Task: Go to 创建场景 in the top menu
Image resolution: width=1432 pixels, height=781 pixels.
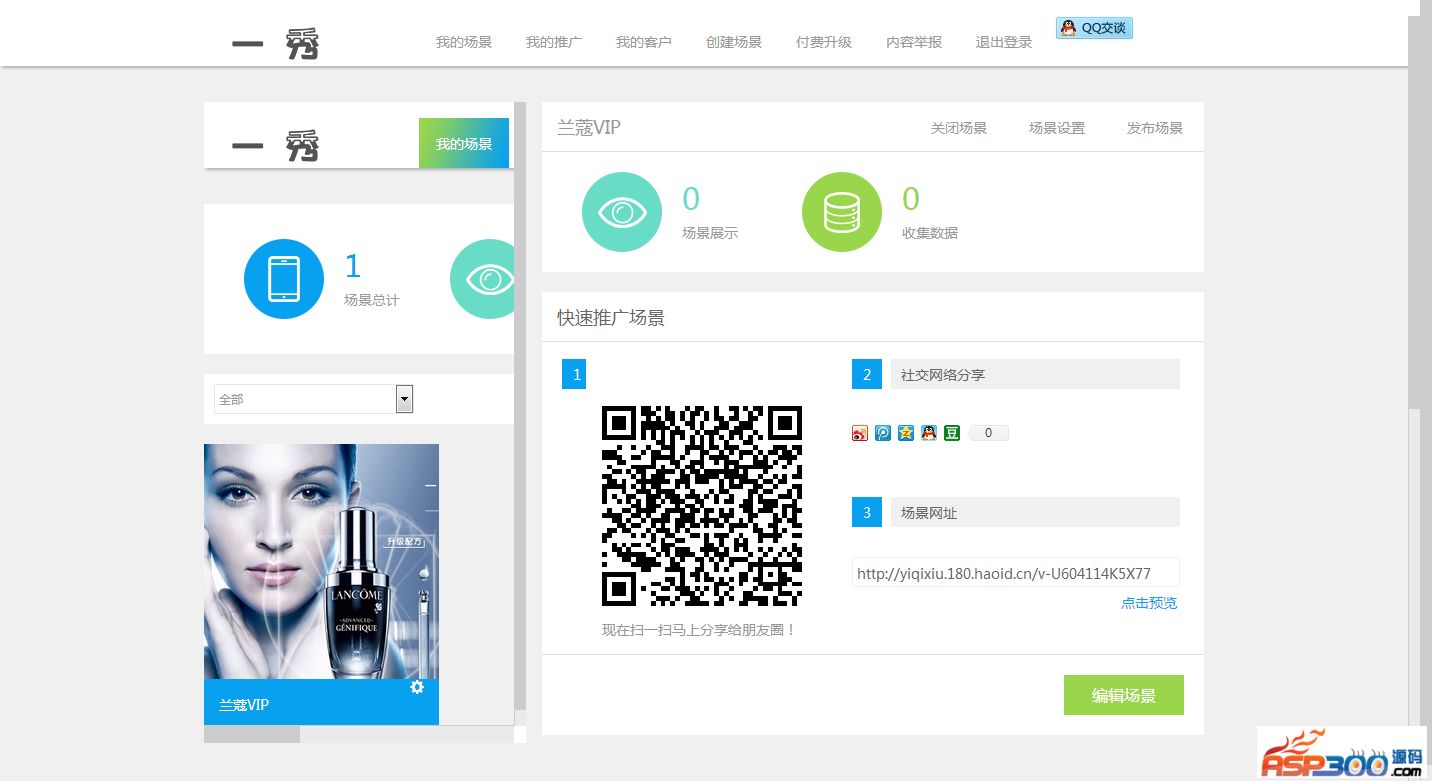Action: 734,42
